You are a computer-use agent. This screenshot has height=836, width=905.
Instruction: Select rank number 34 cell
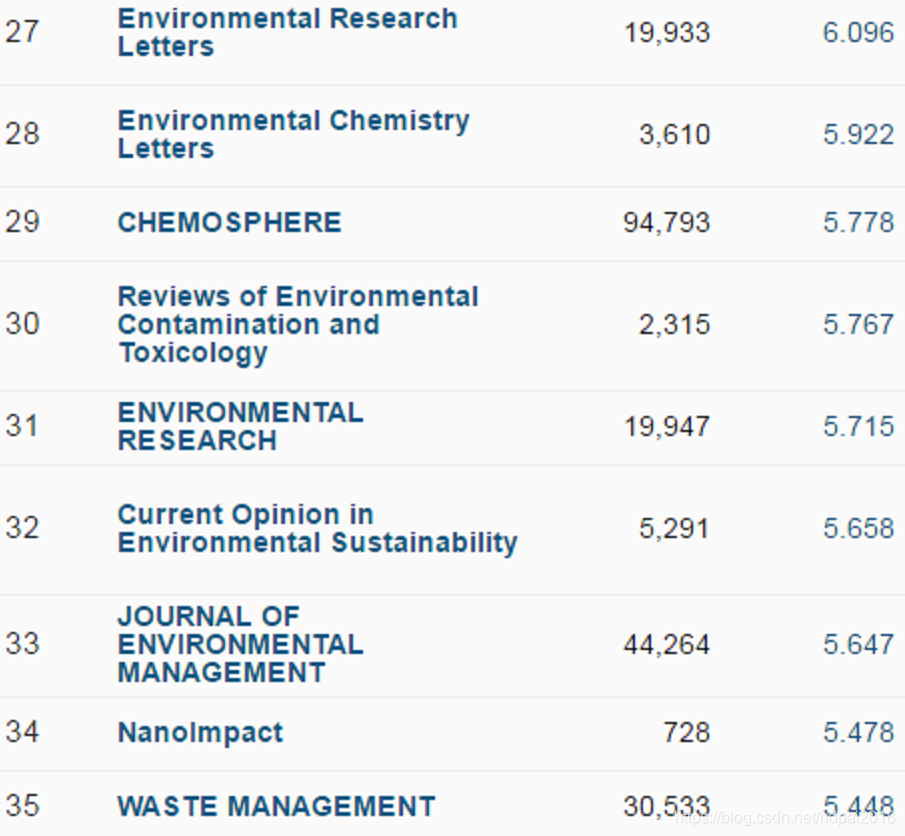coord(23,732)
